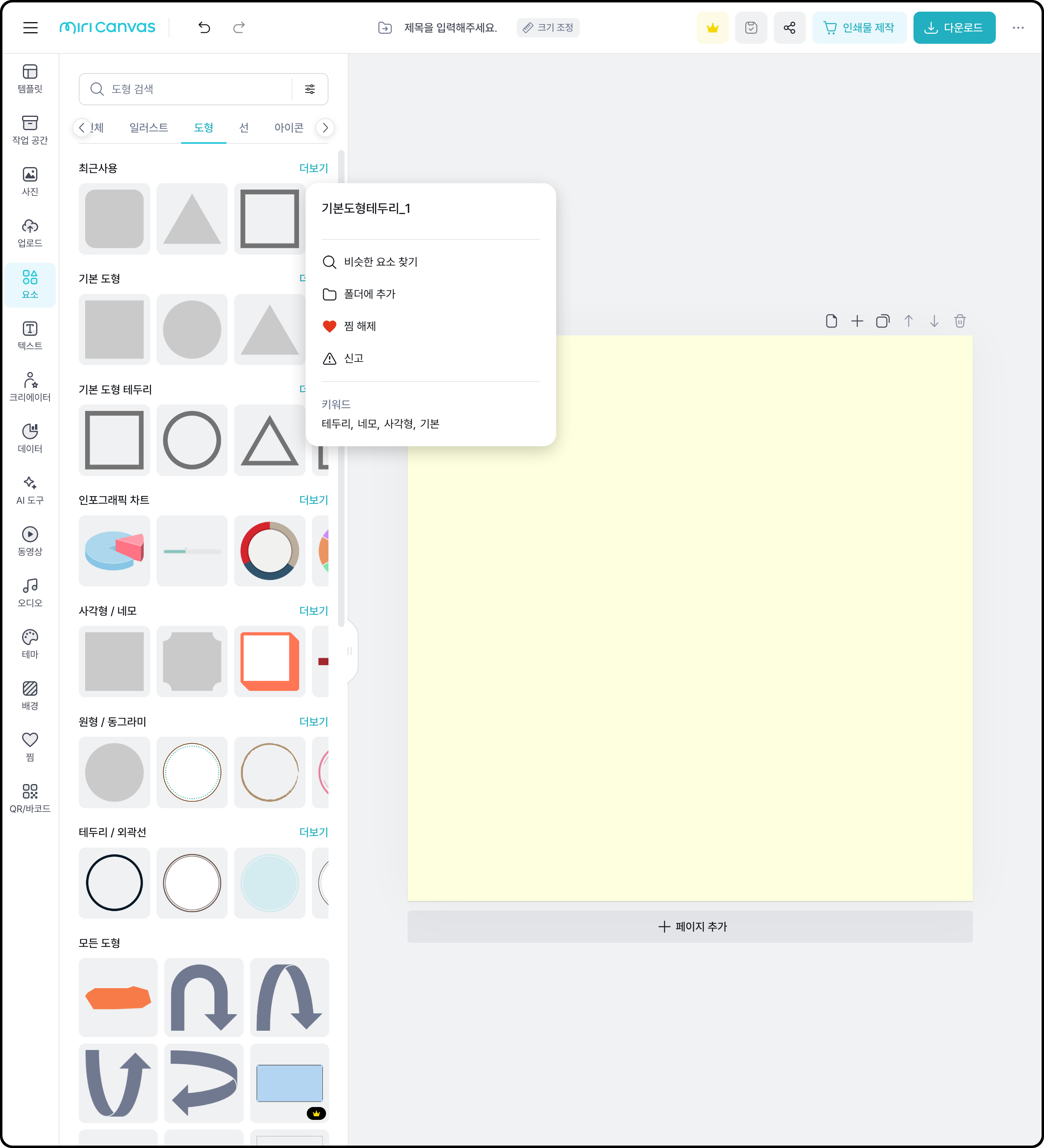Expand 테두리 / 외곽선 with 더보기
1044x1148 pixels.
314,832
